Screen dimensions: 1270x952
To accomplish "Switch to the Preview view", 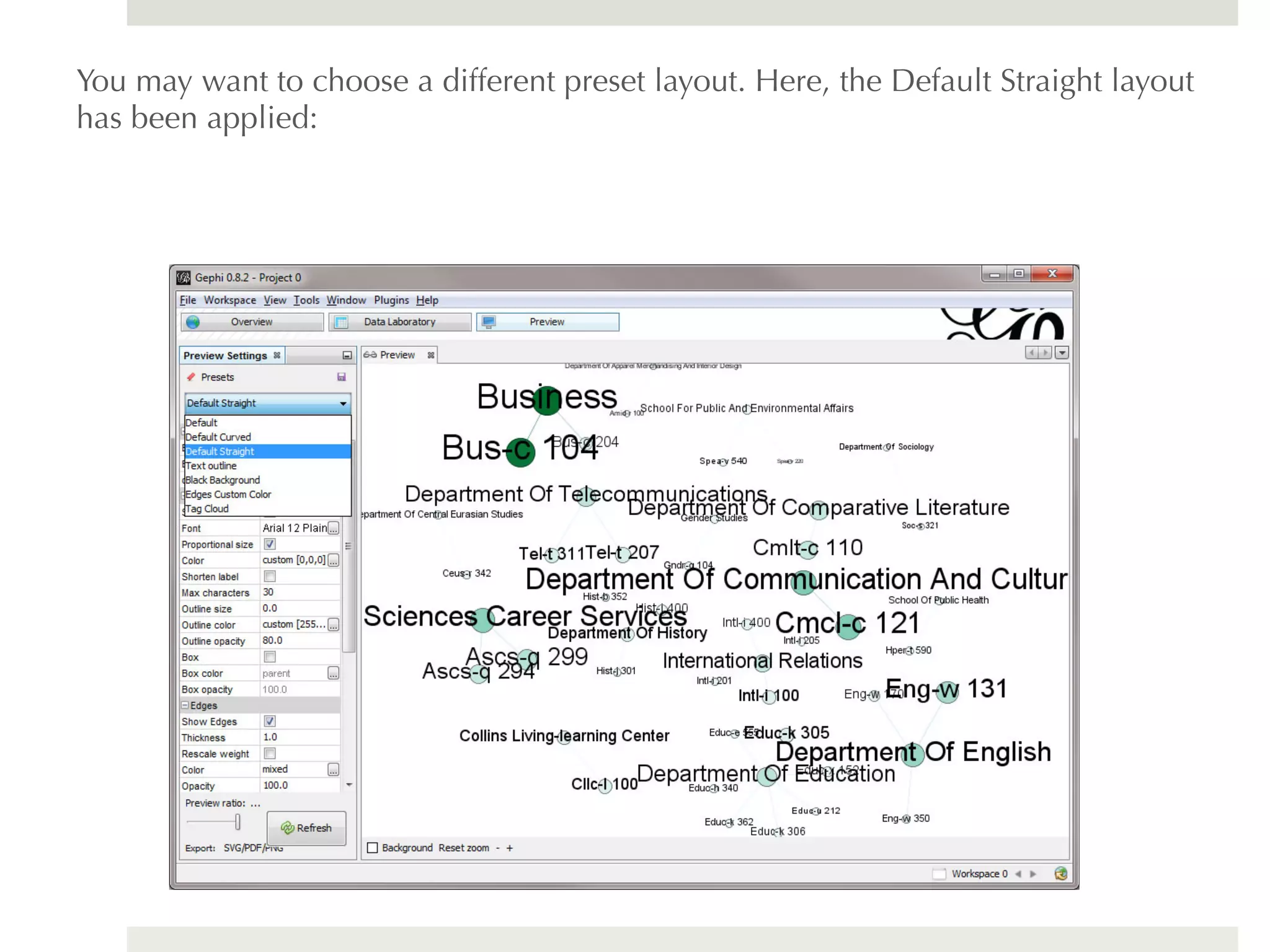I will pyautogui.click(x=548, y=322).
